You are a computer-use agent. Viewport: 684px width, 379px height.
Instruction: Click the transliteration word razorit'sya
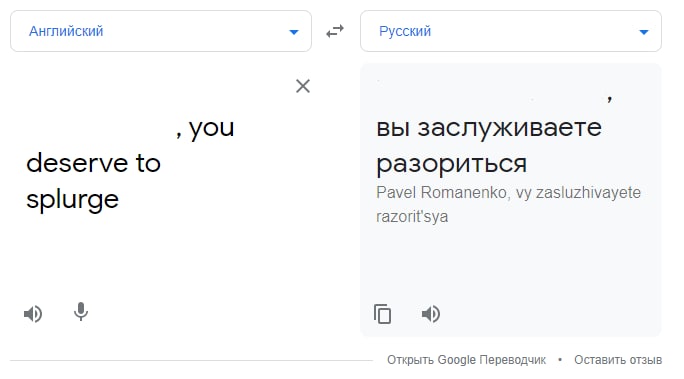[412, 216]
